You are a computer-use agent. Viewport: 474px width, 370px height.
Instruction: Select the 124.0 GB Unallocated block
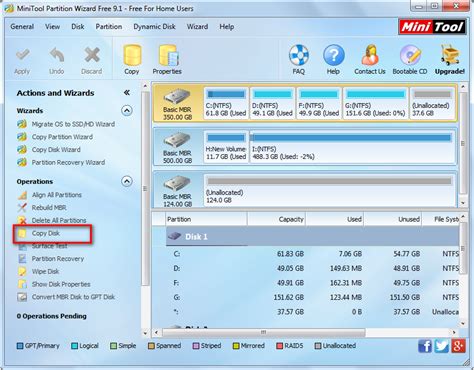tap(329, 190)
